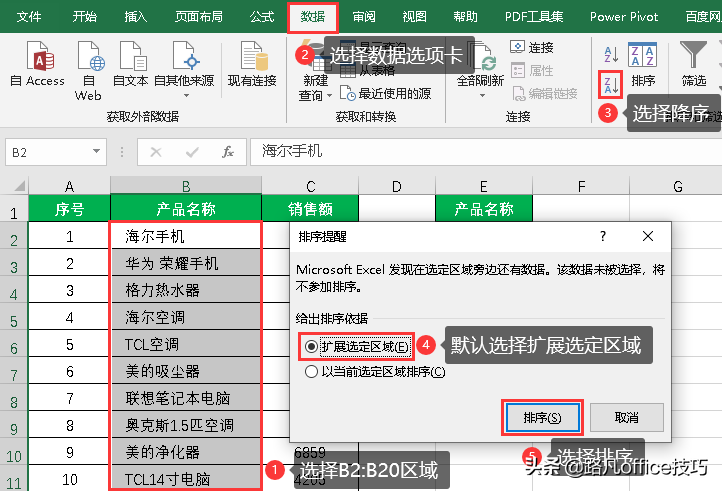Click cell 美的净化器
The width and height of the screenshot is (722, 491).
[186, 452]
